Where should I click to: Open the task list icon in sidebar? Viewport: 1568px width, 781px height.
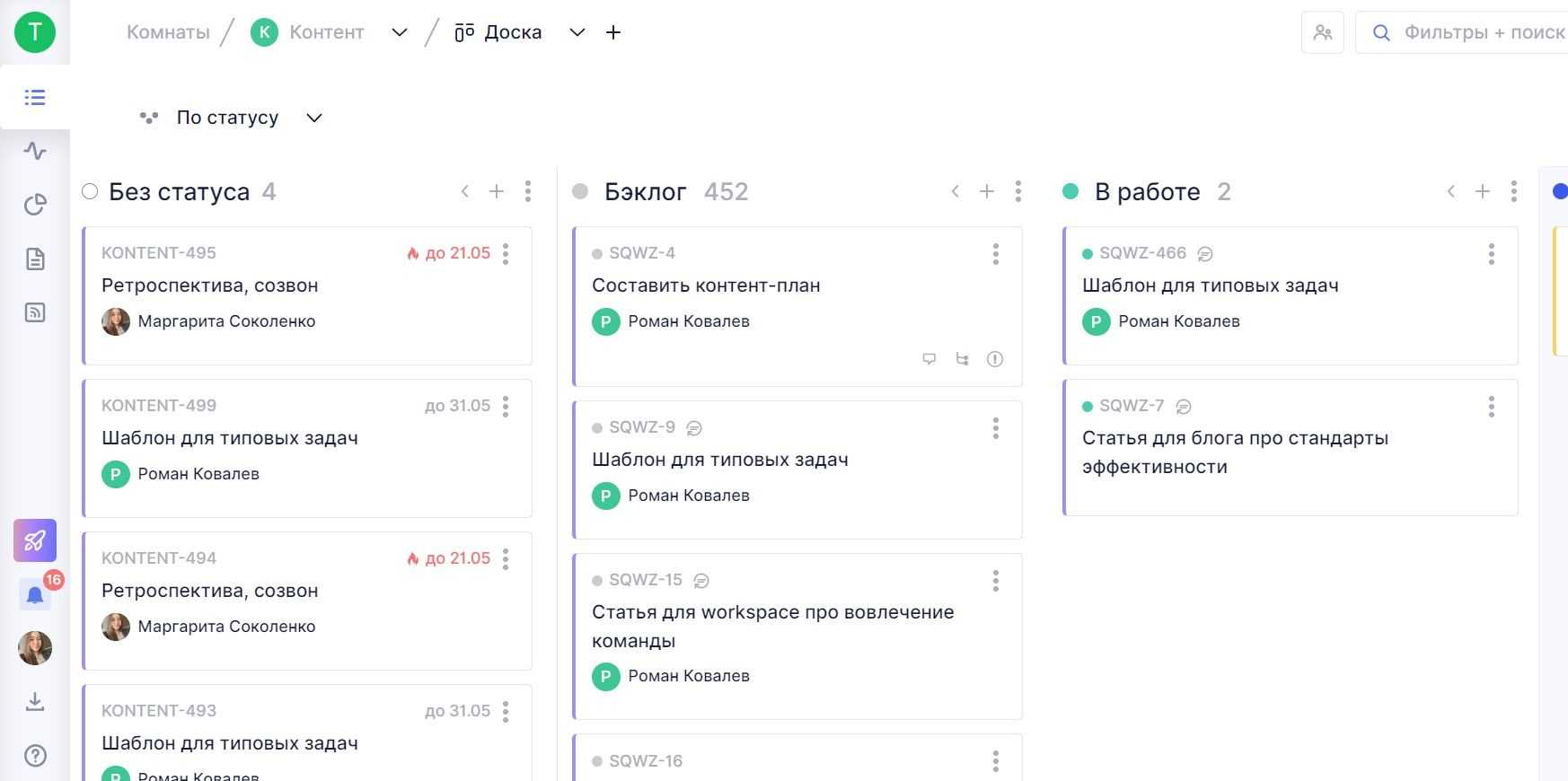35,97
